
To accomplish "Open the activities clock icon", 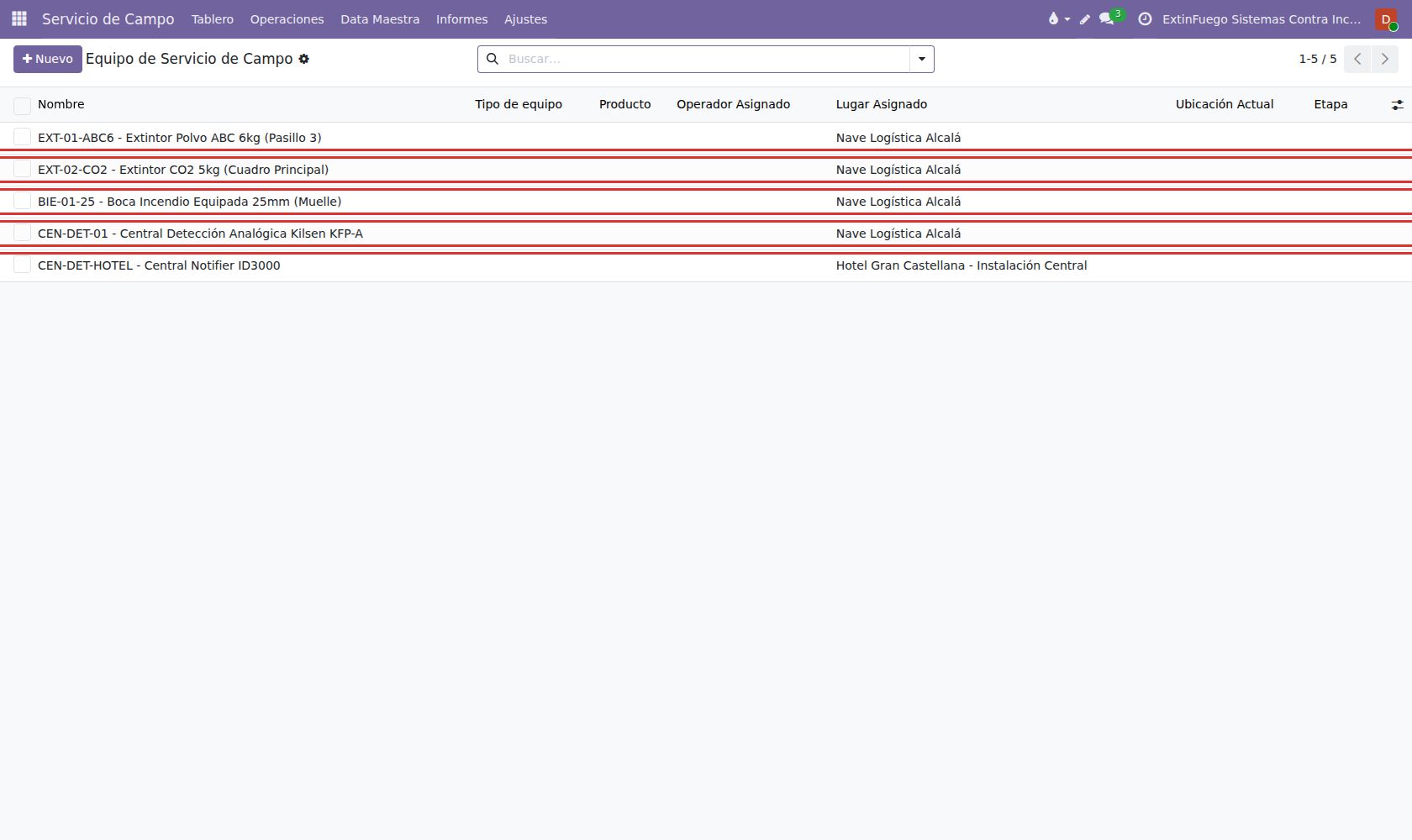I will tap(1145, 18).
